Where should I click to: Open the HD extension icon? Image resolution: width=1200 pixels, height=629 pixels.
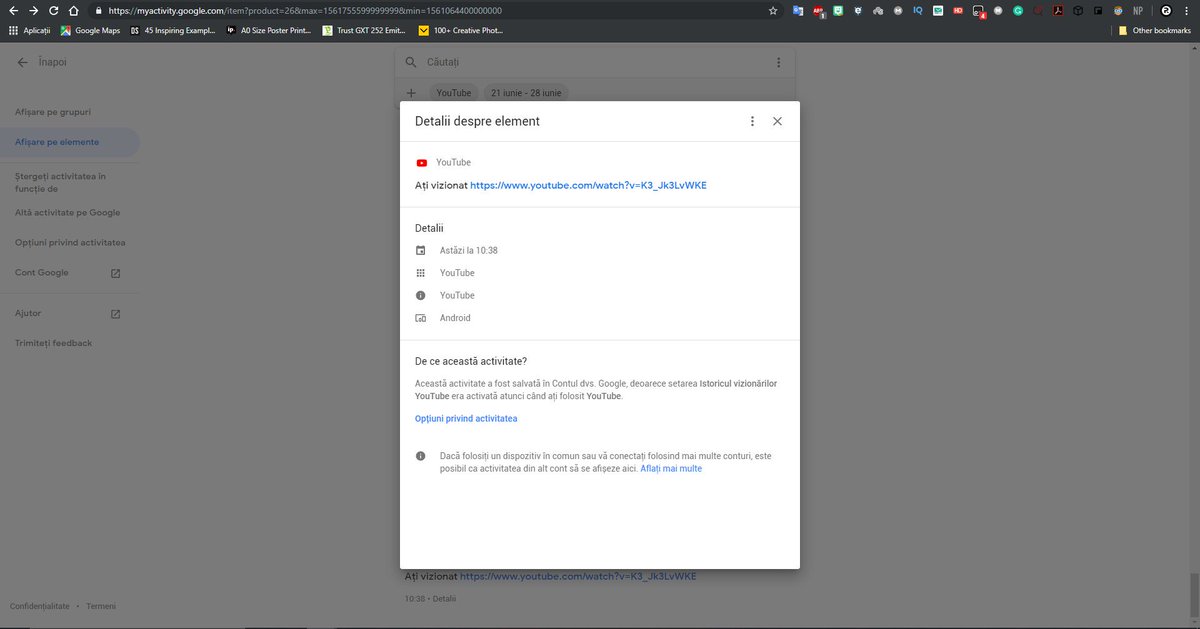(958, 11)
